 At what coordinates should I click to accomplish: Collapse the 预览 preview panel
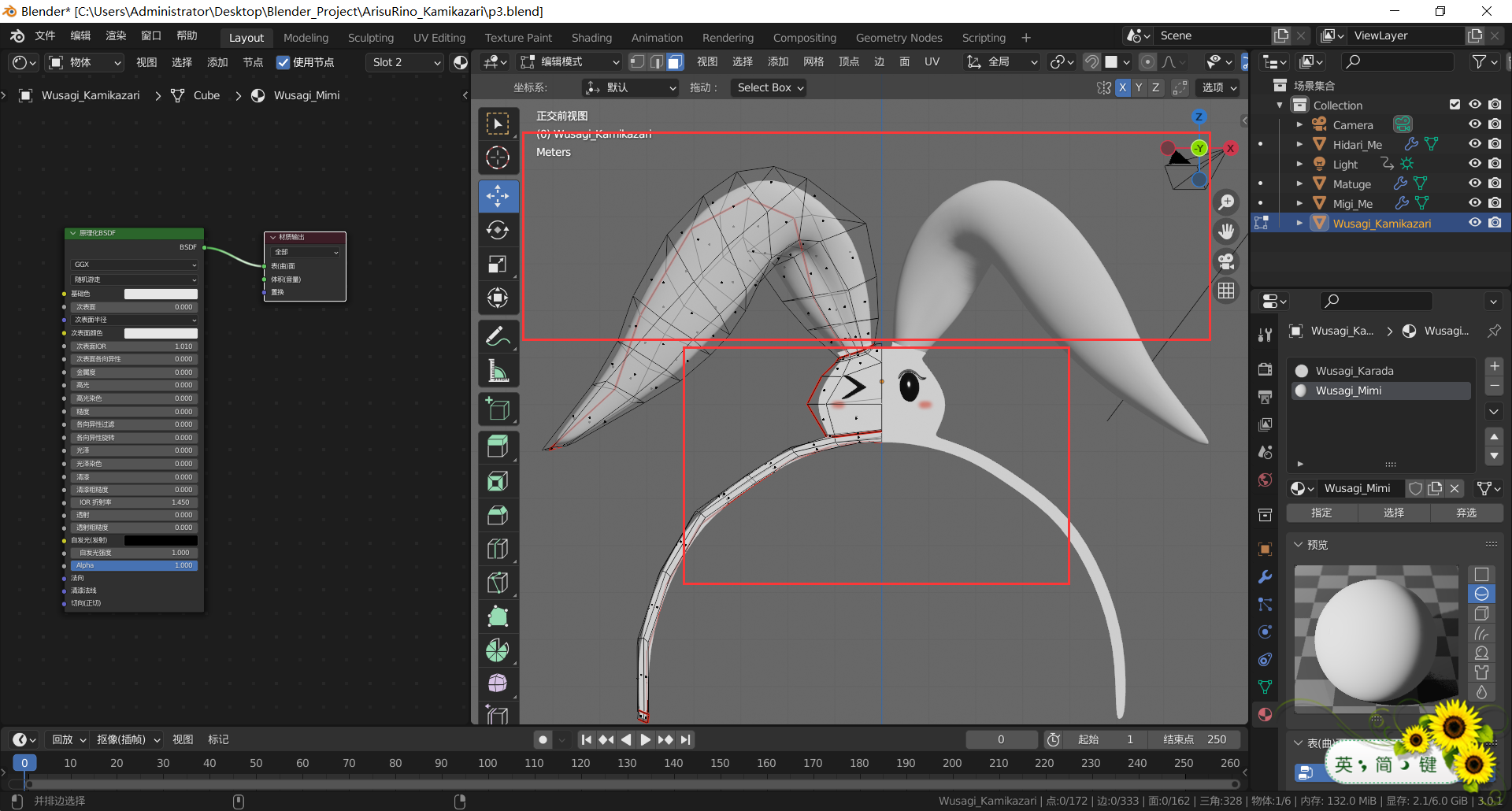(x=1299, y=544)
